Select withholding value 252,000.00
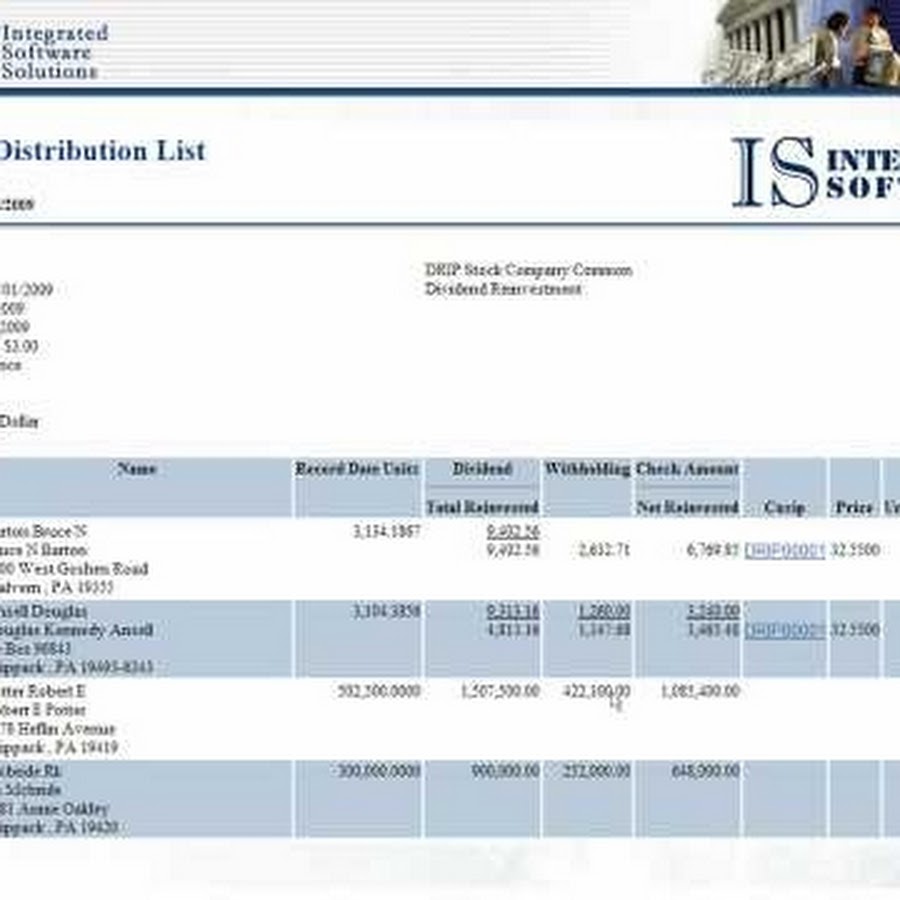The height and width of the screenshot is (900, 900). pyautogui.click(x=596, y=771)
